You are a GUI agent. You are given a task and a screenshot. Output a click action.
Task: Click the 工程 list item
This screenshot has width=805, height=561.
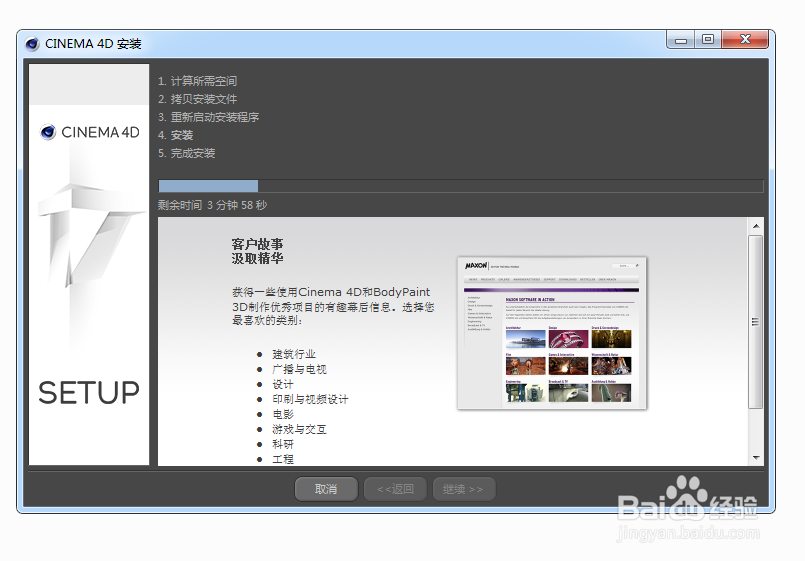coord(283,459)
